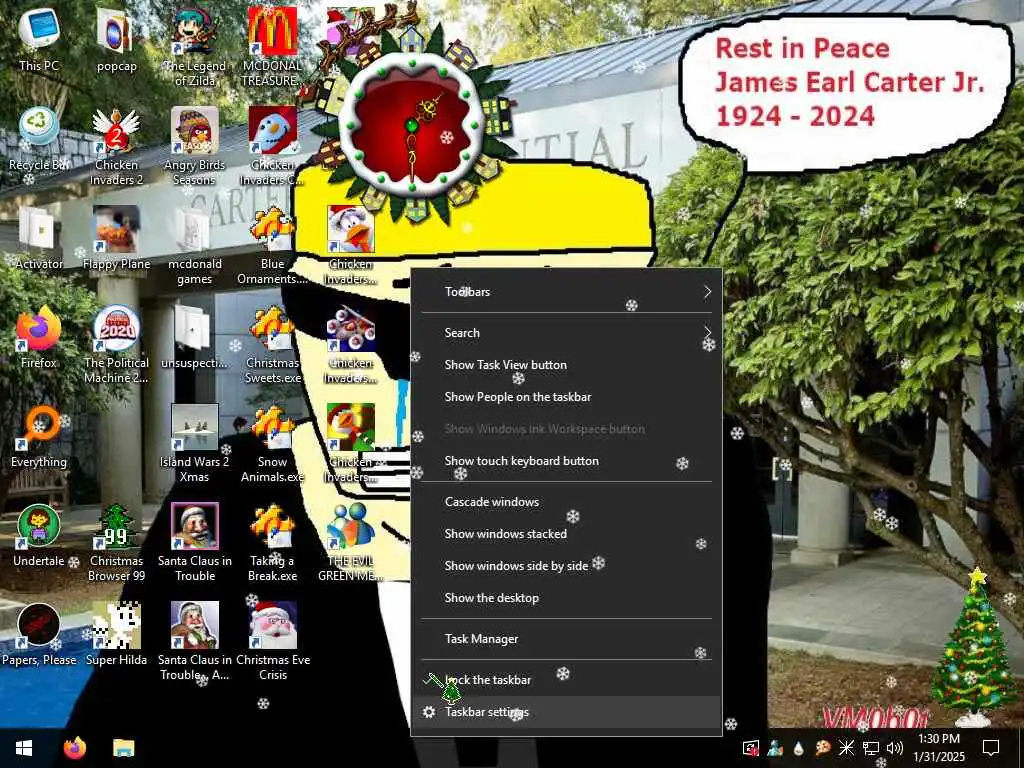Select the Activator desktop icon
The image size is (1024, 768).
39,238
